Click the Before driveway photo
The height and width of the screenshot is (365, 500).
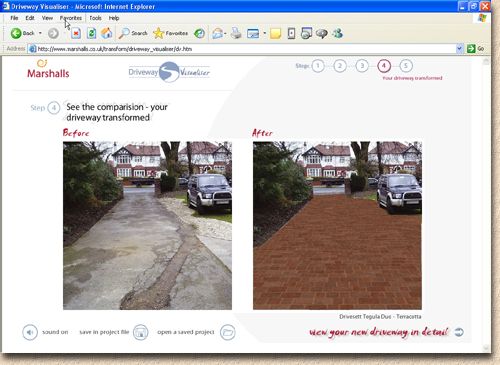coord(147,226)
